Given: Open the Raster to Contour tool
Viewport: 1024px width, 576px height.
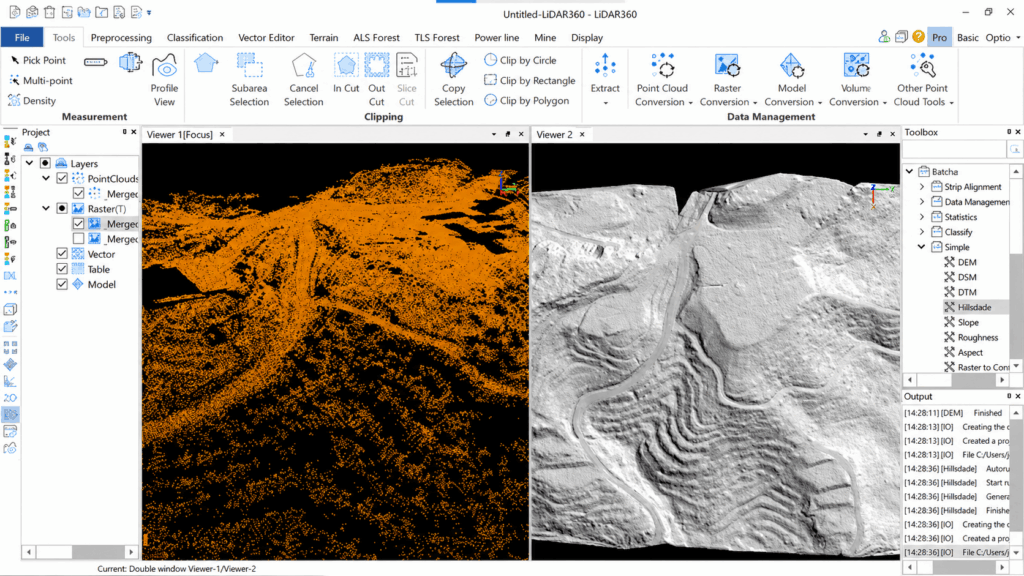Looking at the screenshot, I should tap(976, 367).
